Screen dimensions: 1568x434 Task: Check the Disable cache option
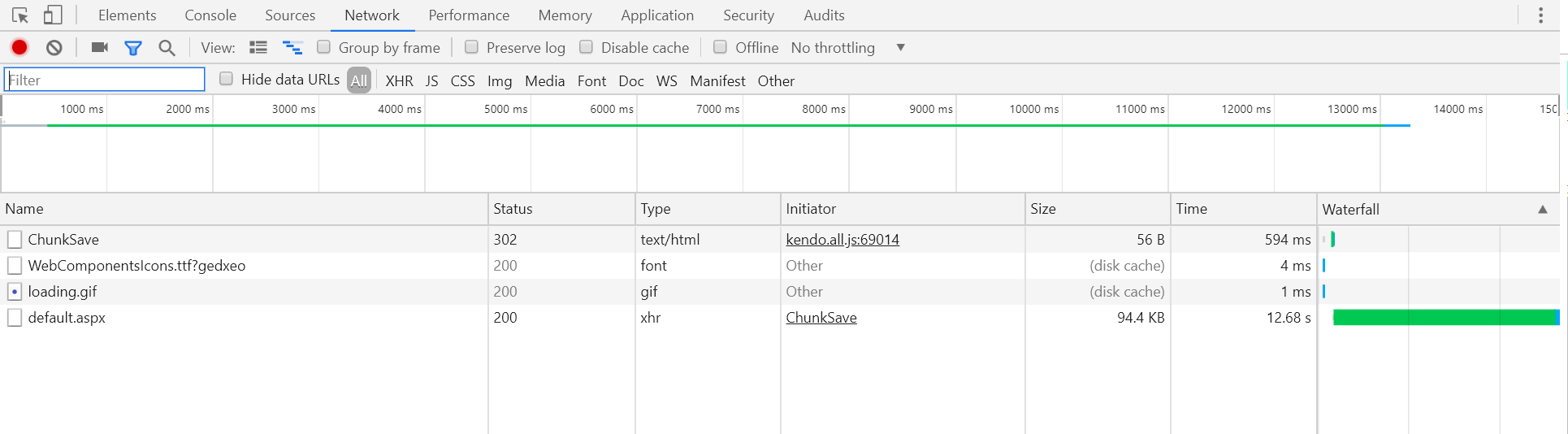click(x=586, y=47)
